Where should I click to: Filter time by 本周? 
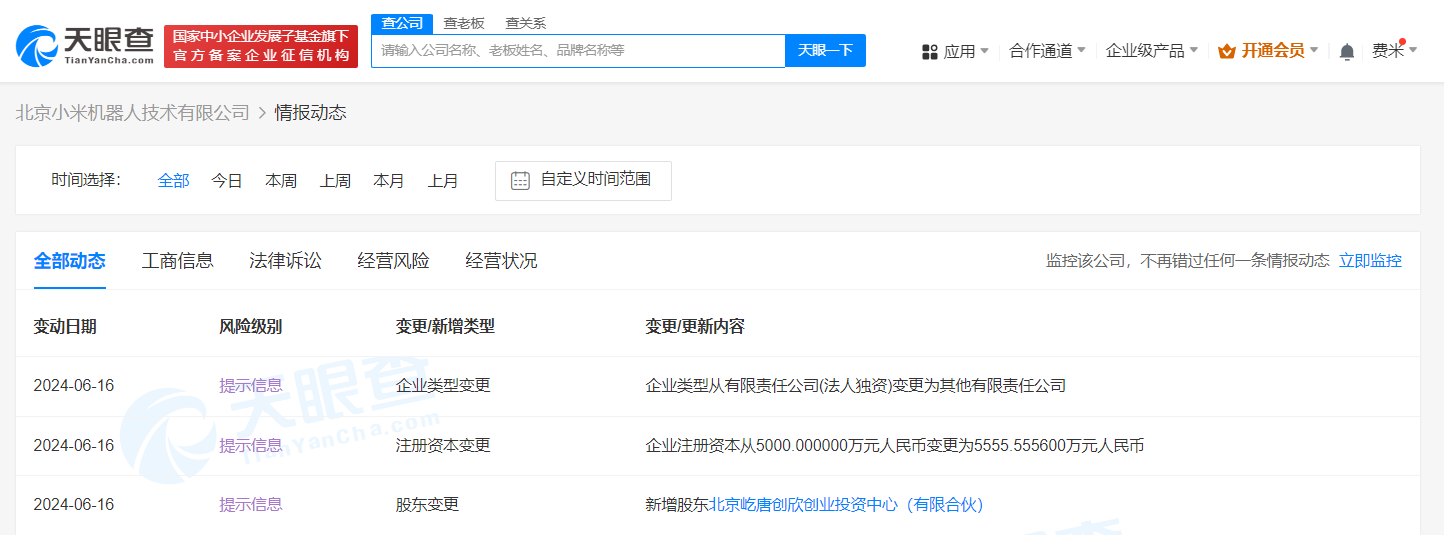[x=281, y=181]
